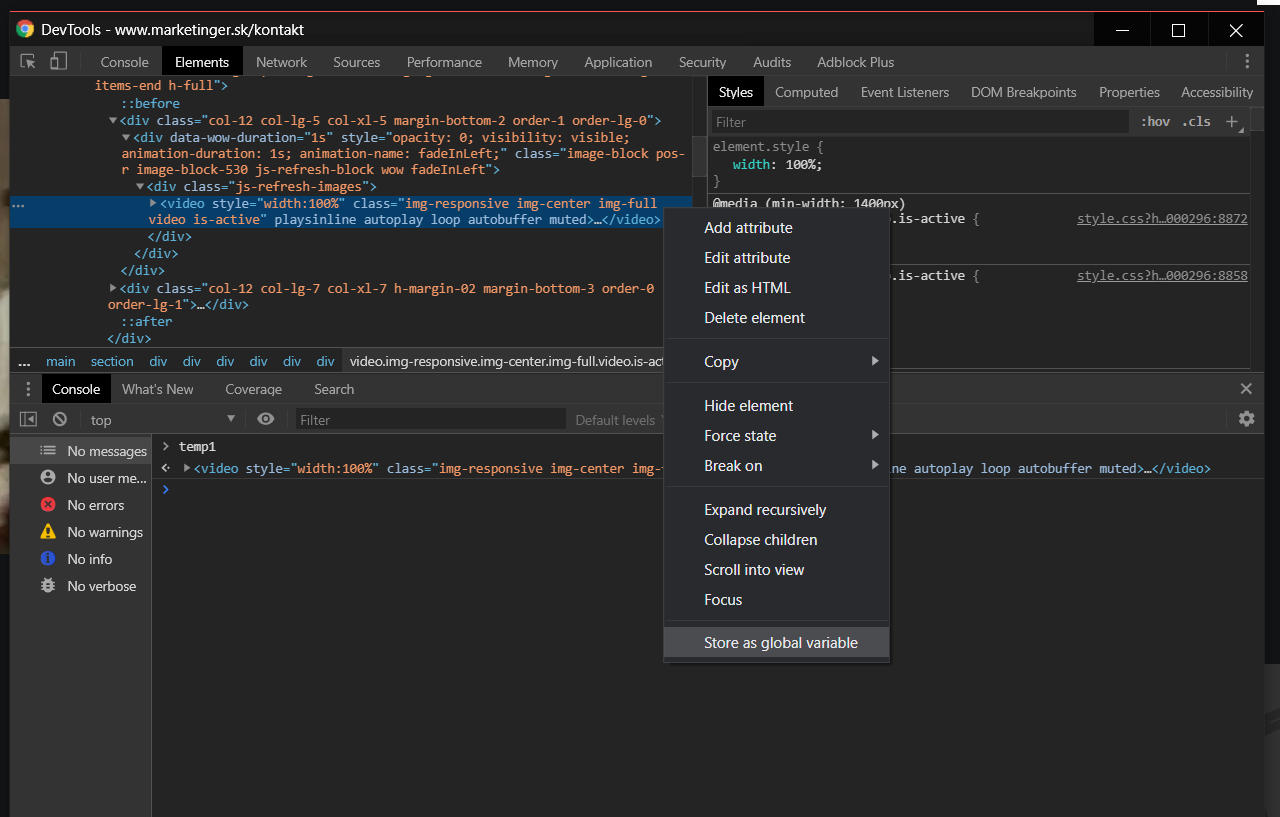Add a new style rule with the plus icon
Viewport: 1280px width, 817px height.
[1232, 121]
